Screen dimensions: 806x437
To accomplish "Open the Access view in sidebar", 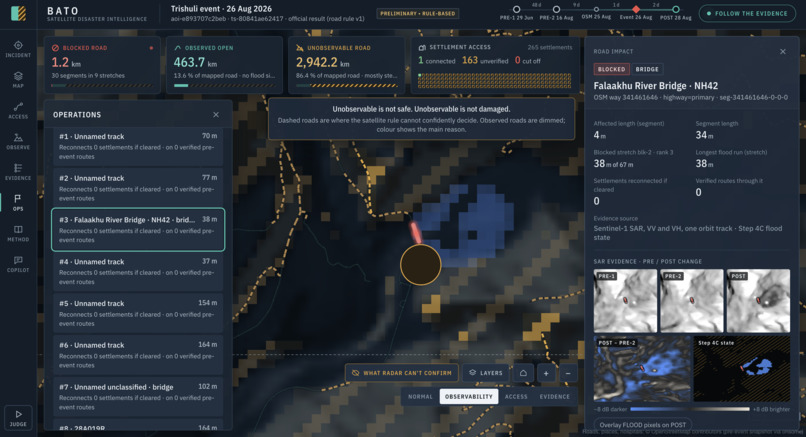I will pyautogui.click(x=18, y=110).
